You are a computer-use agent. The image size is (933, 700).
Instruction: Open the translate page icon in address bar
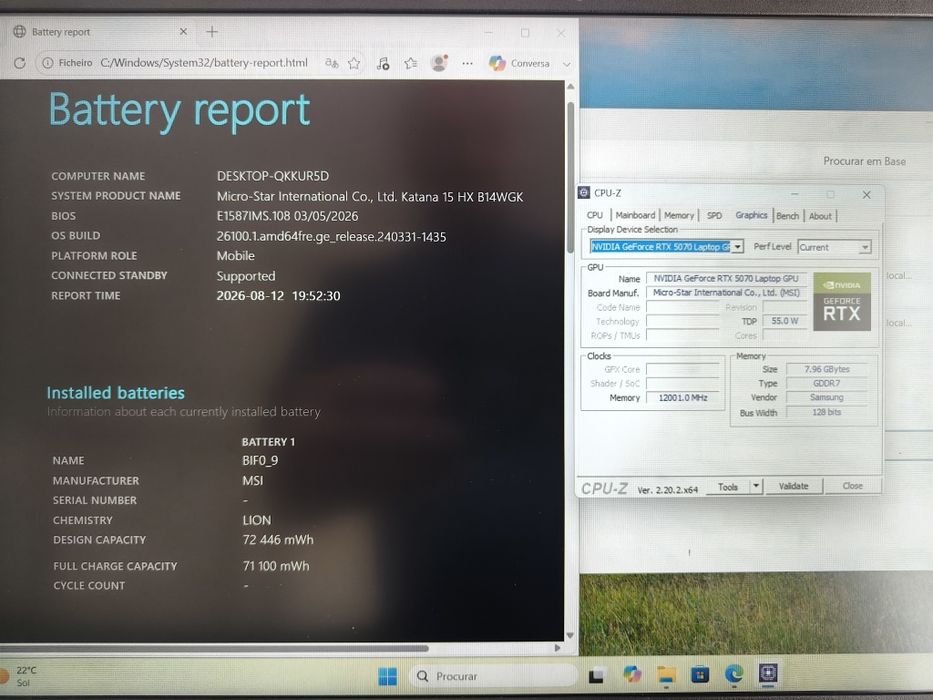331,62
